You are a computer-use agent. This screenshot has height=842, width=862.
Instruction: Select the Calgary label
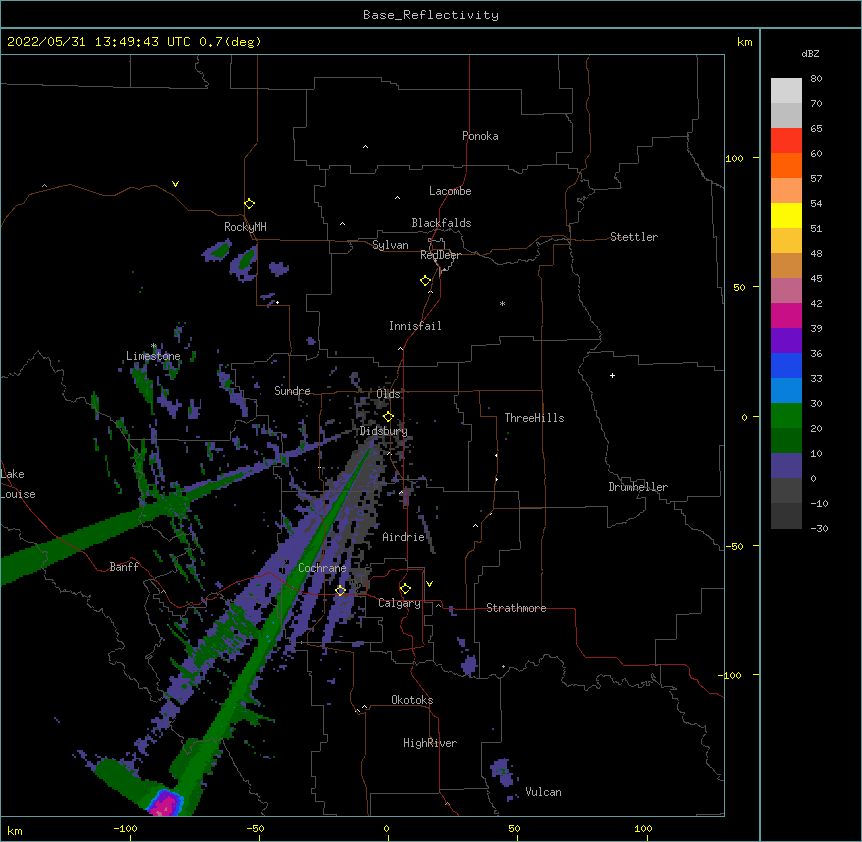point(400,603)
